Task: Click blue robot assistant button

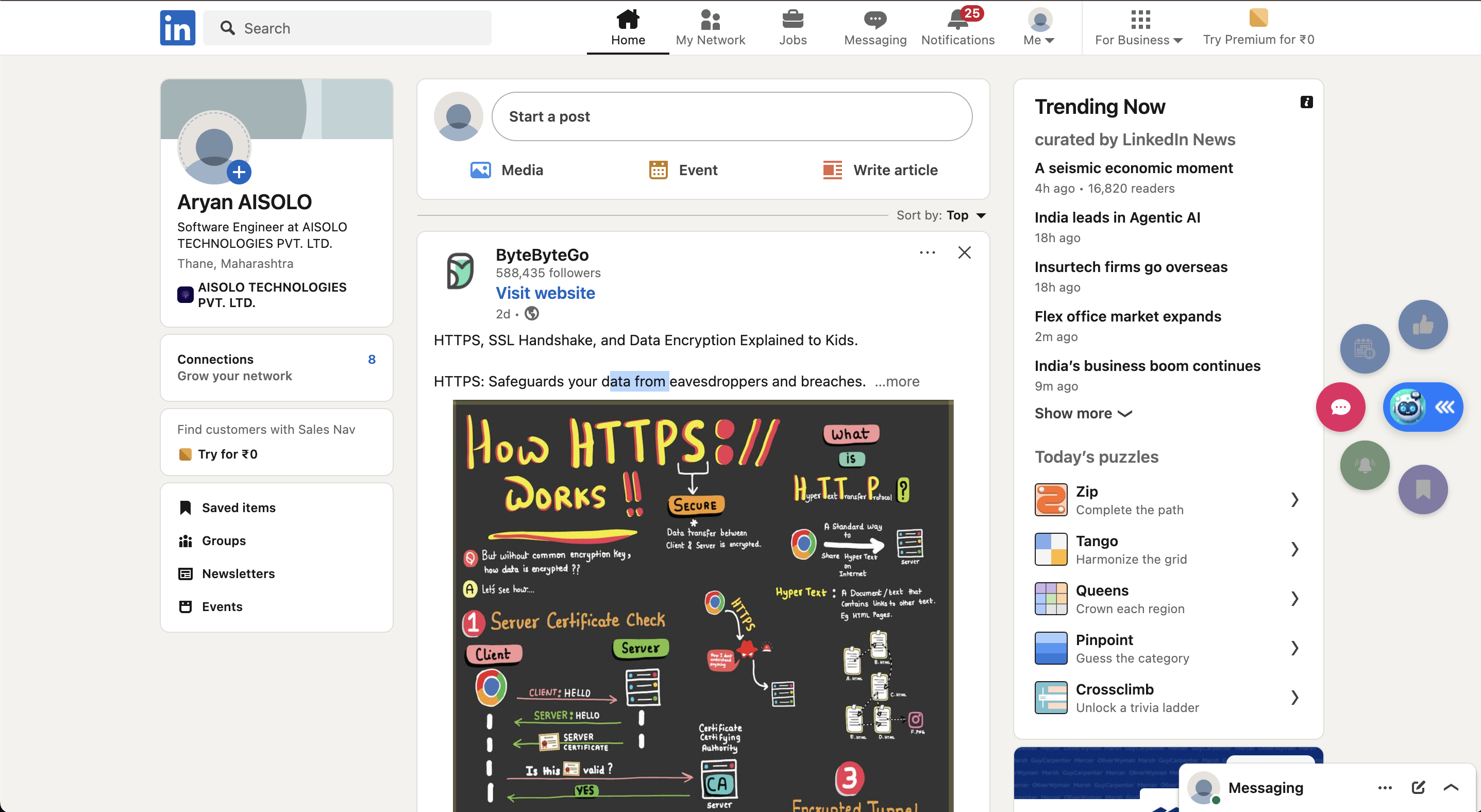Action: 1422,407
